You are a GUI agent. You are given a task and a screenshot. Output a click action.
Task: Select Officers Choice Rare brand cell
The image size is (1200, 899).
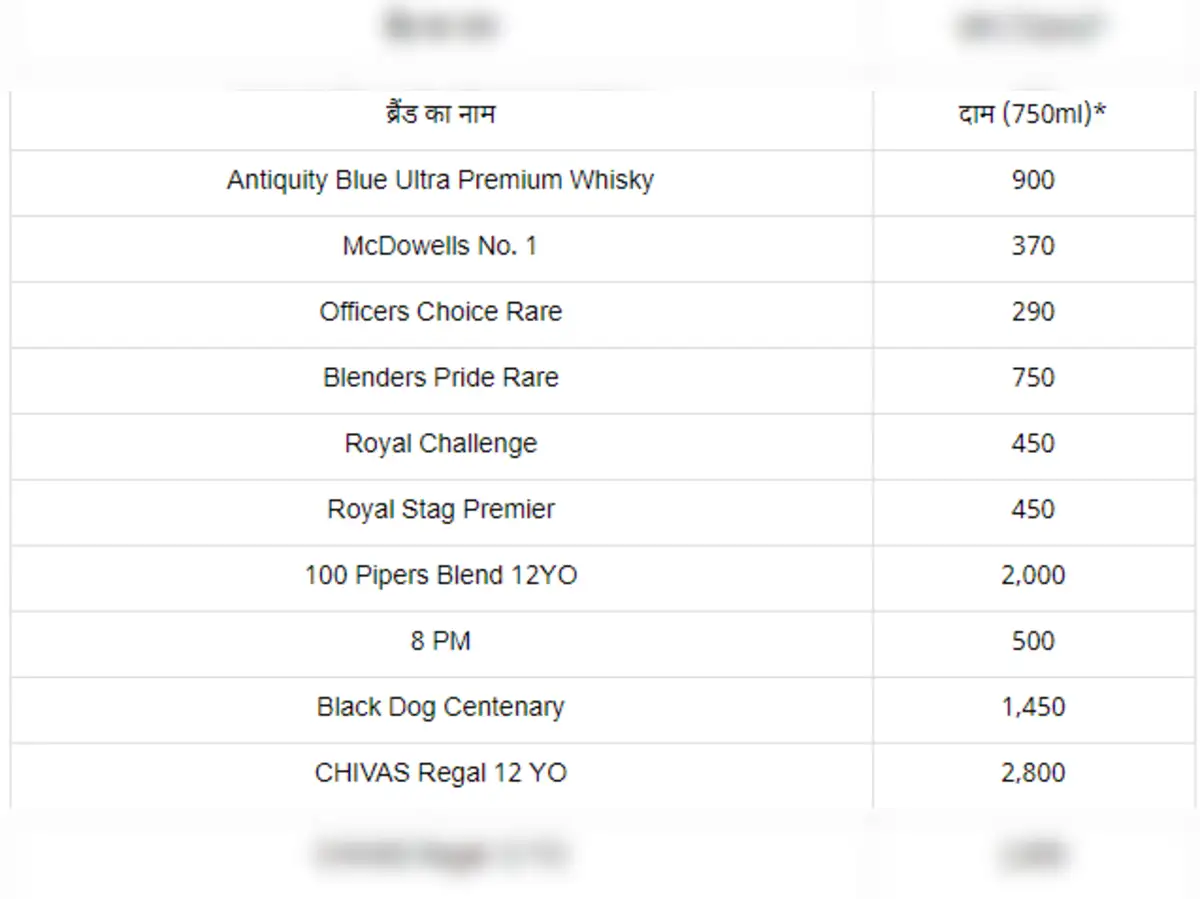(x=440, y=312)
